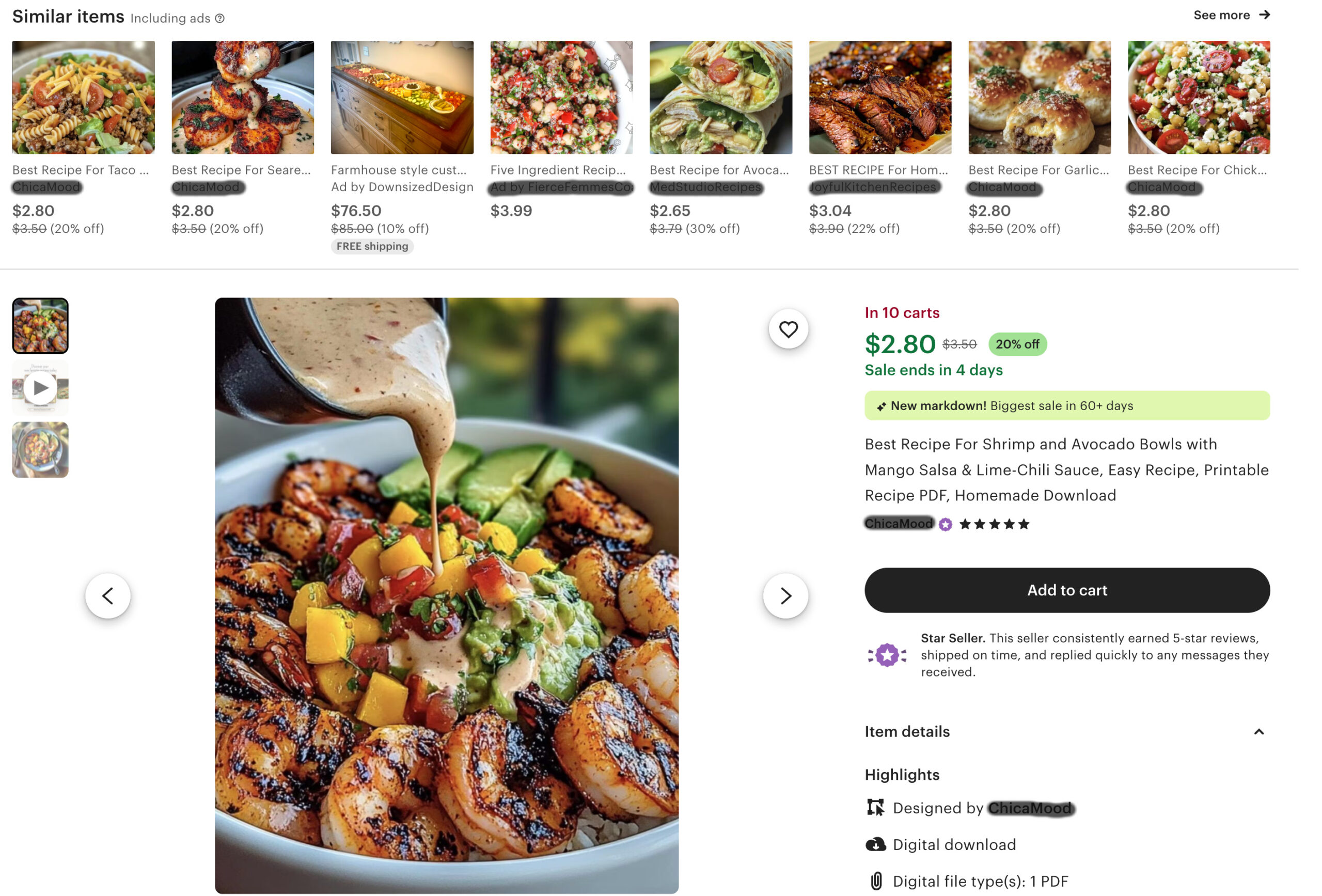Click the New markdown sale banner
1322x896 pixels.
[1066, 405]
